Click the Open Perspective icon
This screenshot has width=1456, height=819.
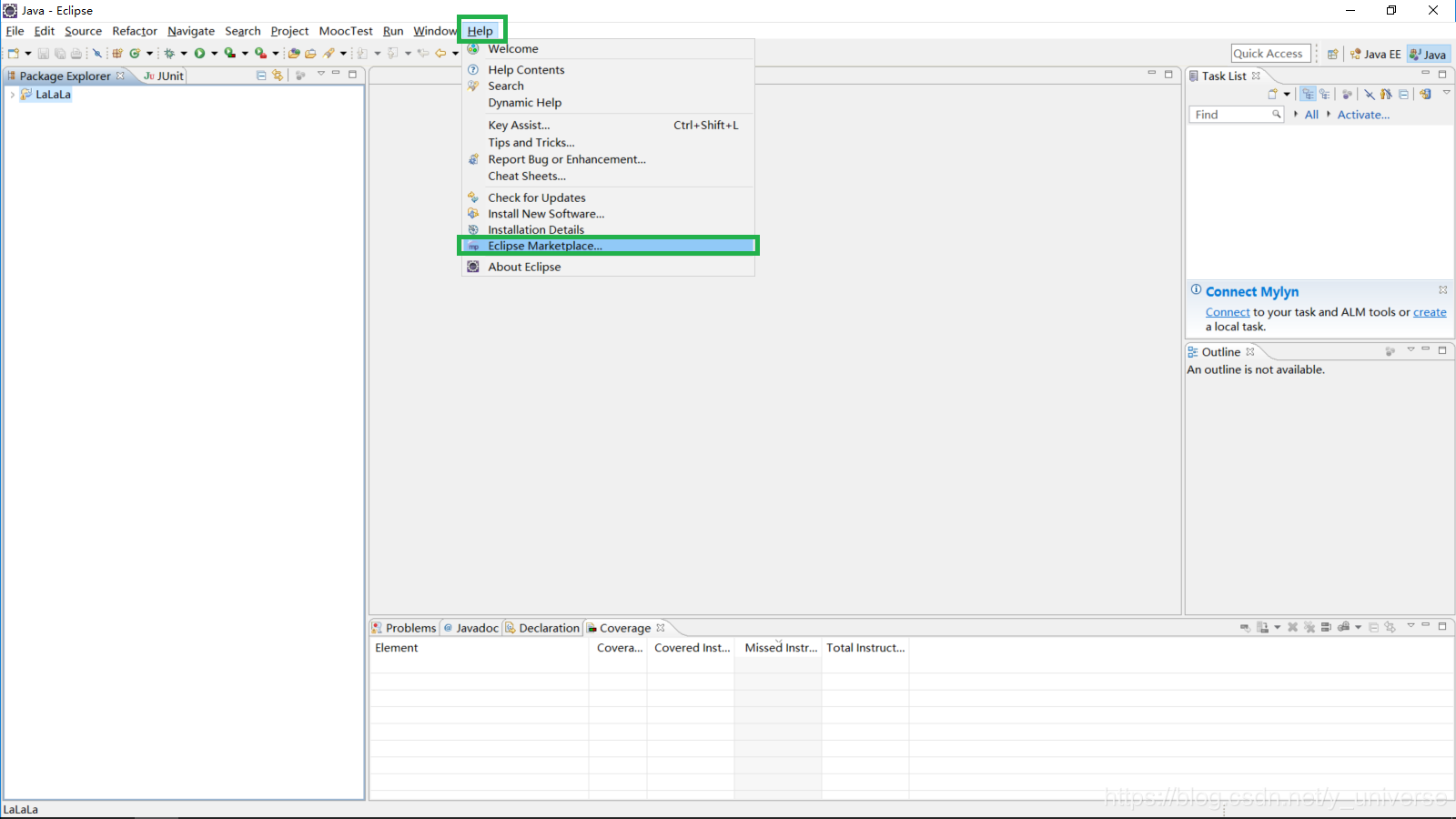[x=1332, y=54]
